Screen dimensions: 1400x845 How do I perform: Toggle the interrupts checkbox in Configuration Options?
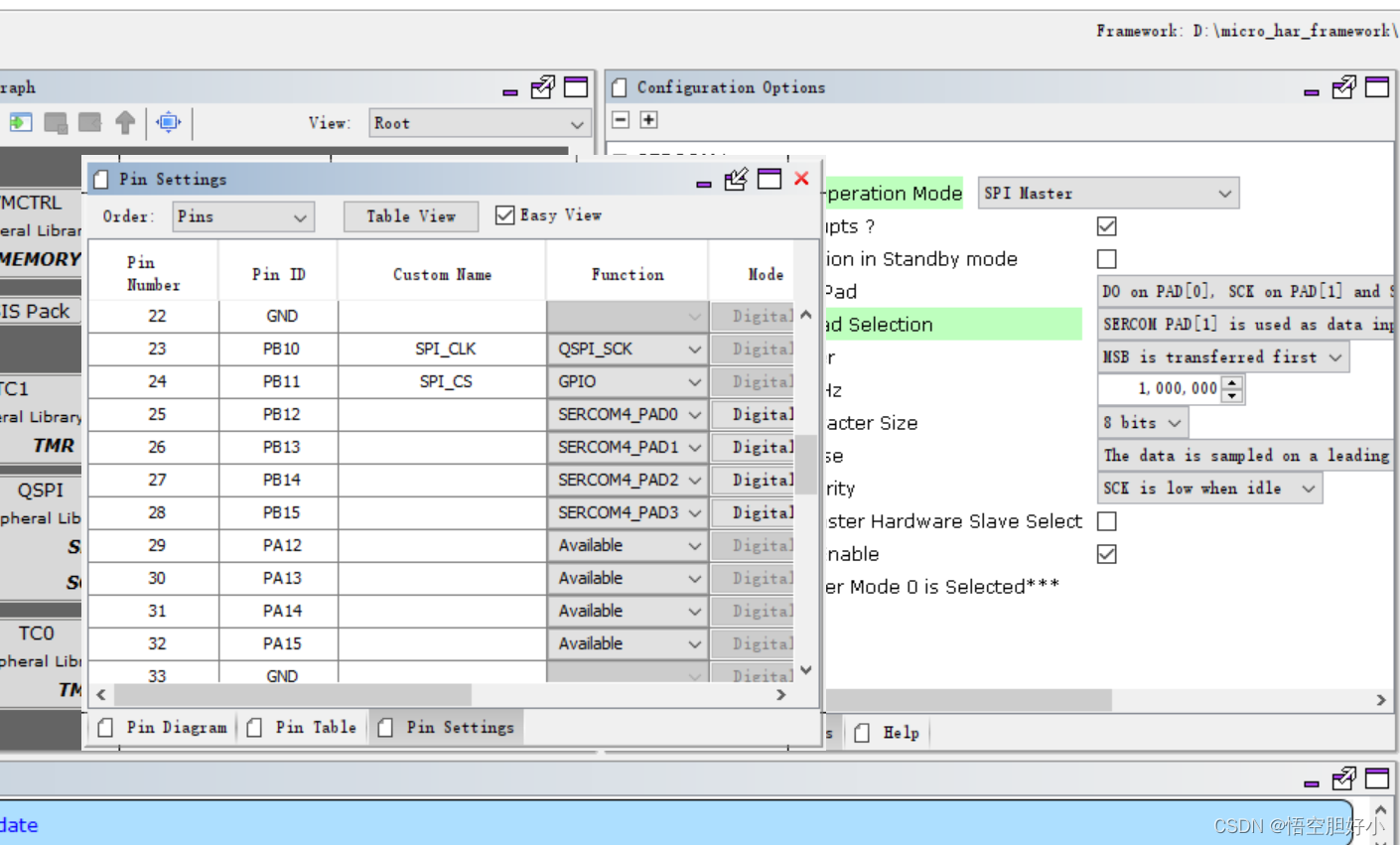pyautogui.click(x=1107, y=226)
